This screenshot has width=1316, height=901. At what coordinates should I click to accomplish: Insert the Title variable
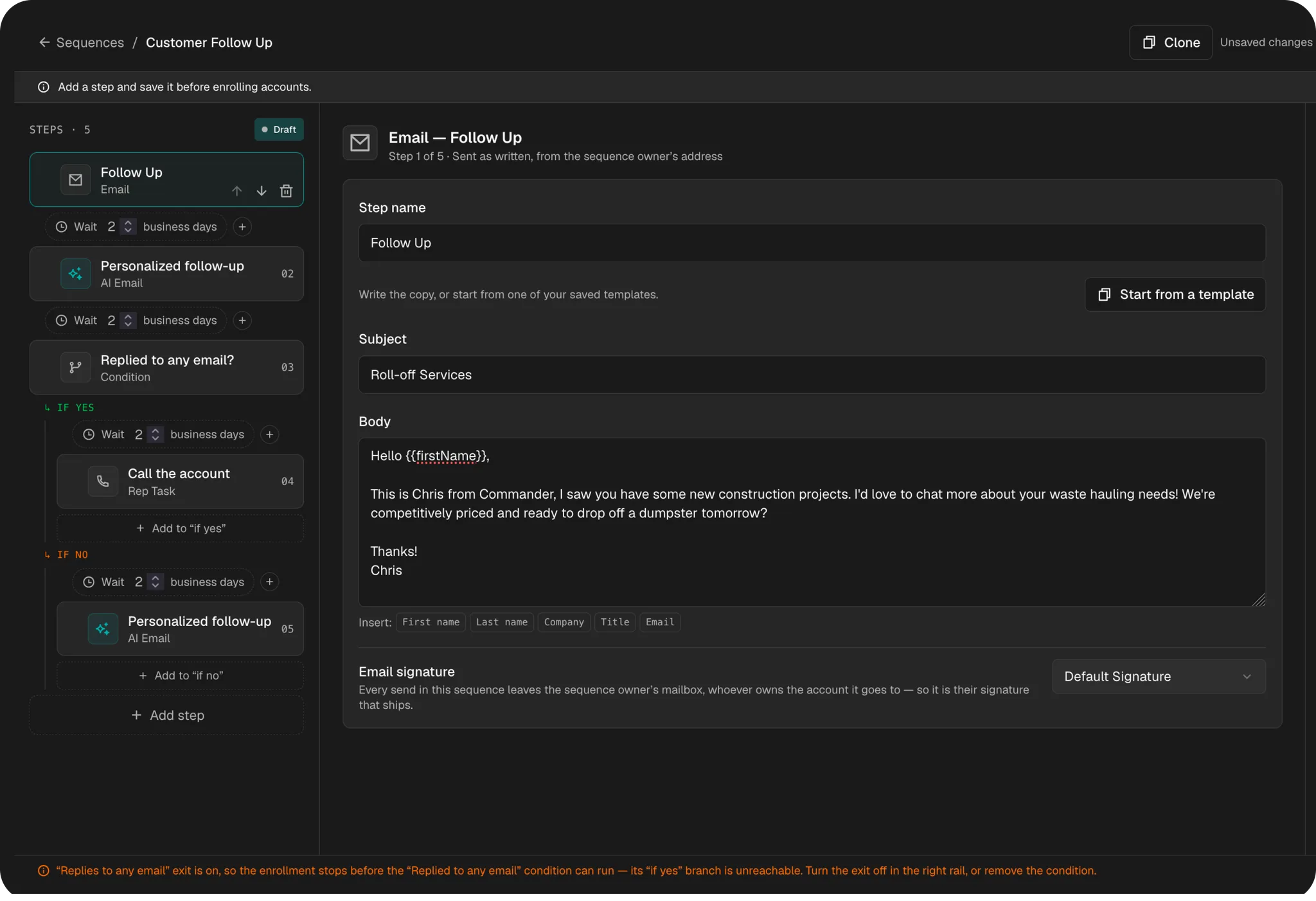point(615,622)
